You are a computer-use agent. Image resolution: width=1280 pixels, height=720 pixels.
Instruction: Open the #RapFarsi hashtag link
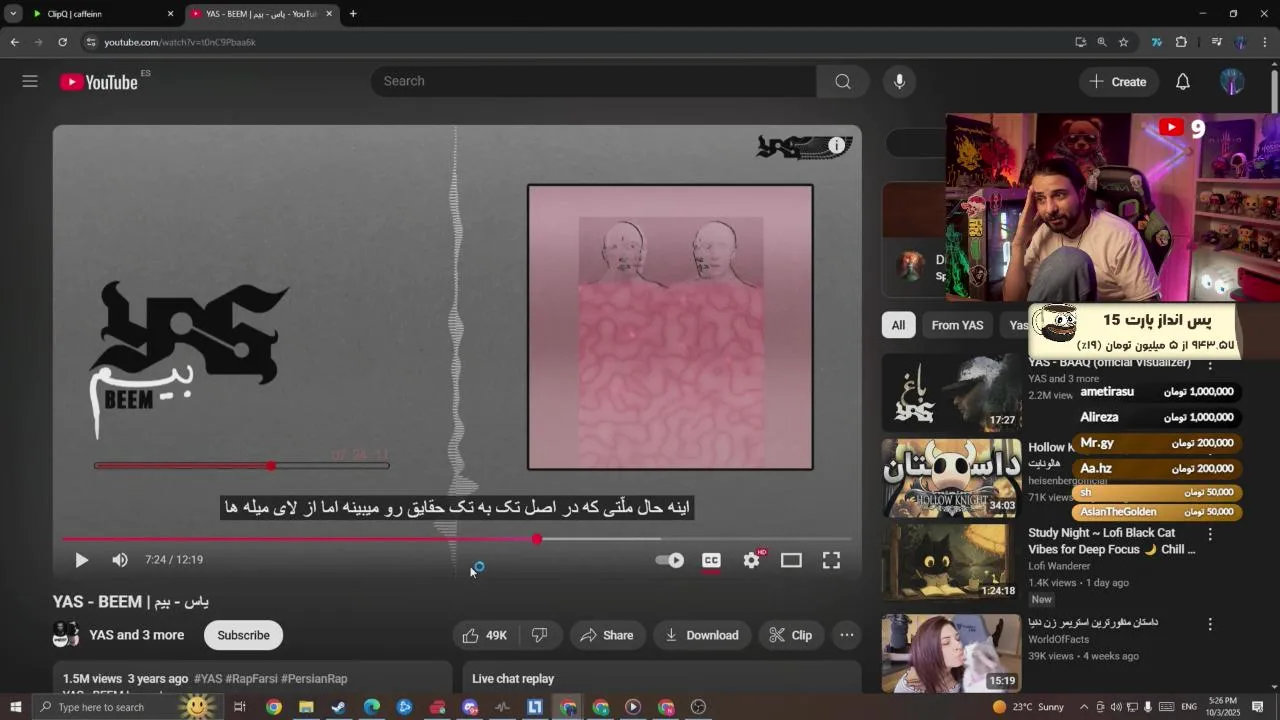(251, 679)
